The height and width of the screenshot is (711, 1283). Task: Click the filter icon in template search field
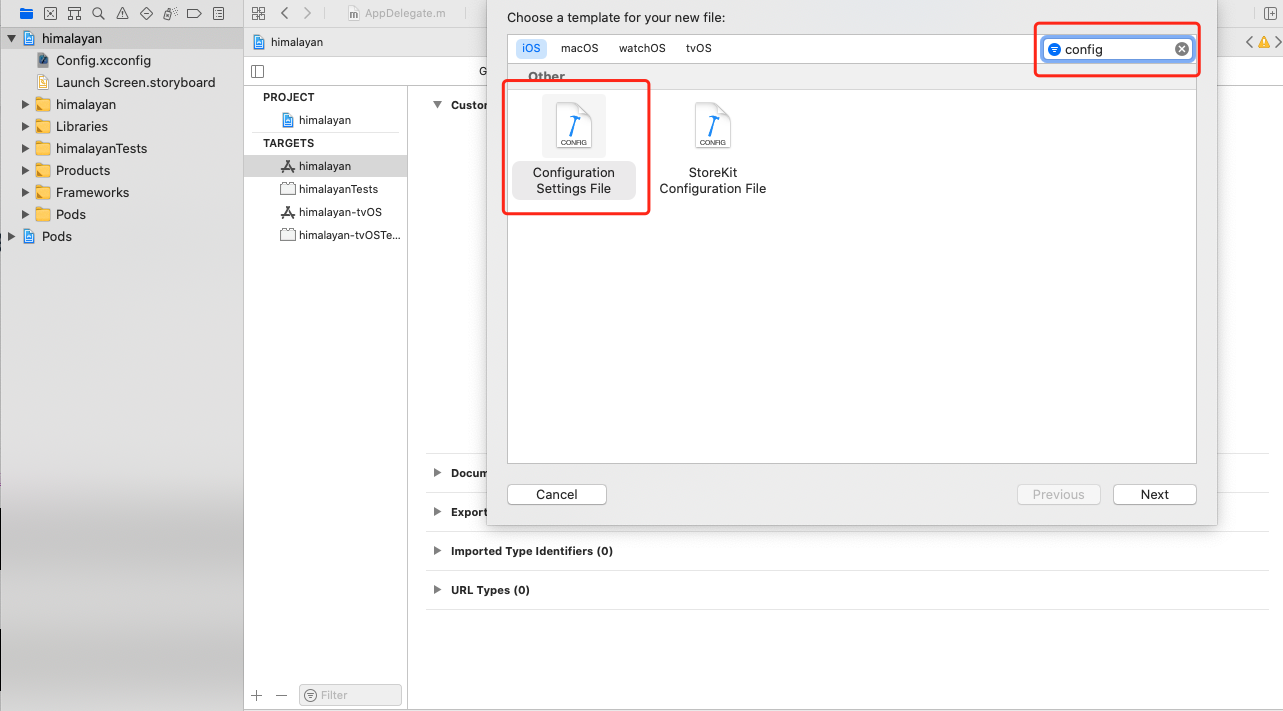(1054, 49)
